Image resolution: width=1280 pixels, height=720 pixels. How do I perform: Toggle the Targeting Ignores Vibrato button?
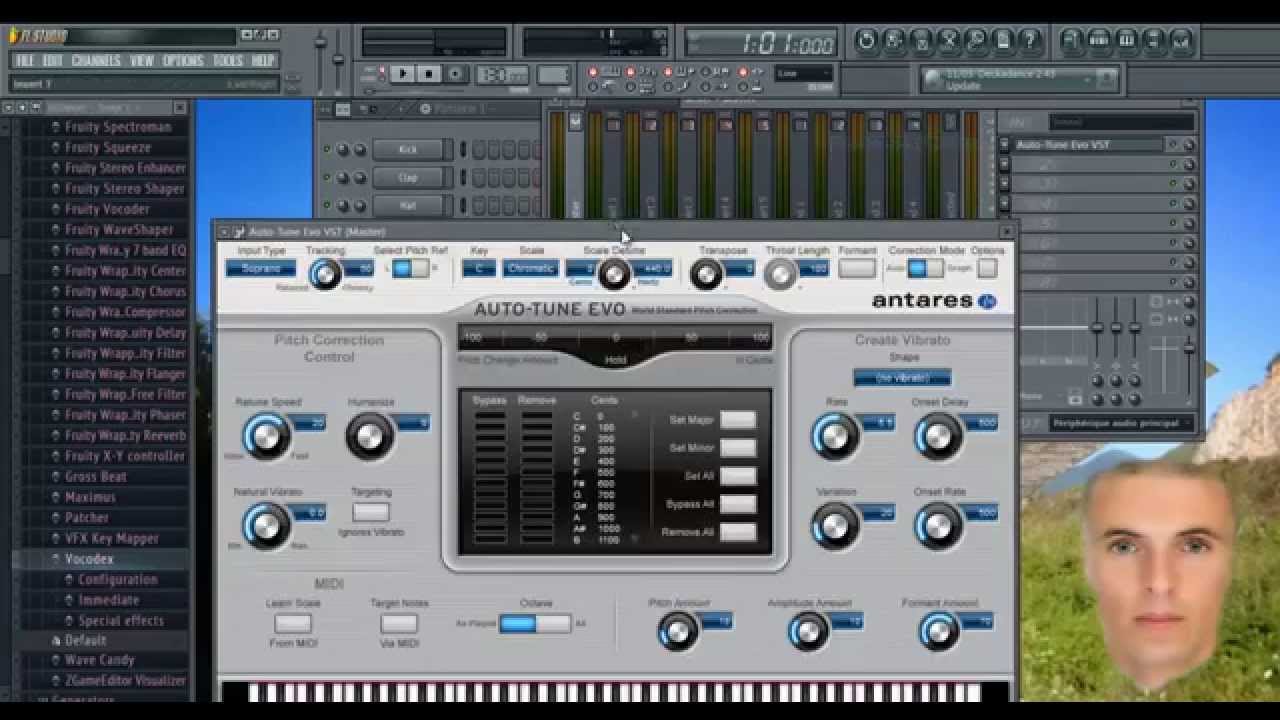click(x=370, y=512)
